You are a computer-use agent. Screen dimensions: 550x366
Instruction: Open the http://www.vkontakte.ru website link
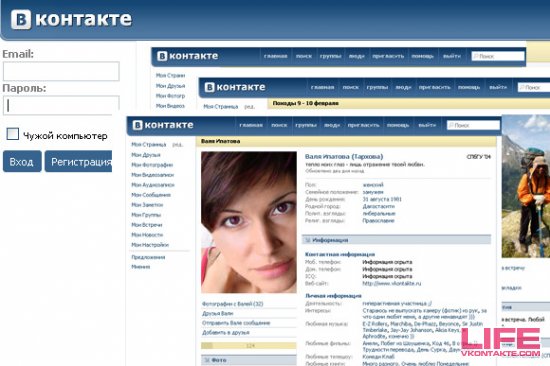coord(391,283)
